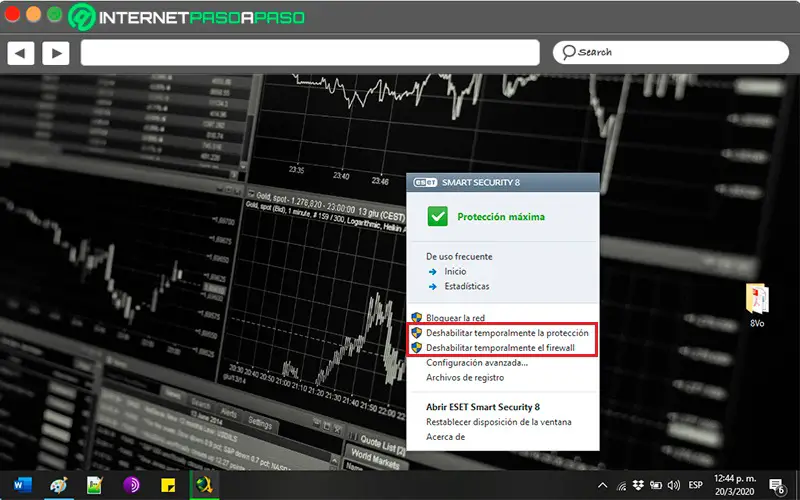
Task: Click the back arrow navigation button
Action: (20, 53)
